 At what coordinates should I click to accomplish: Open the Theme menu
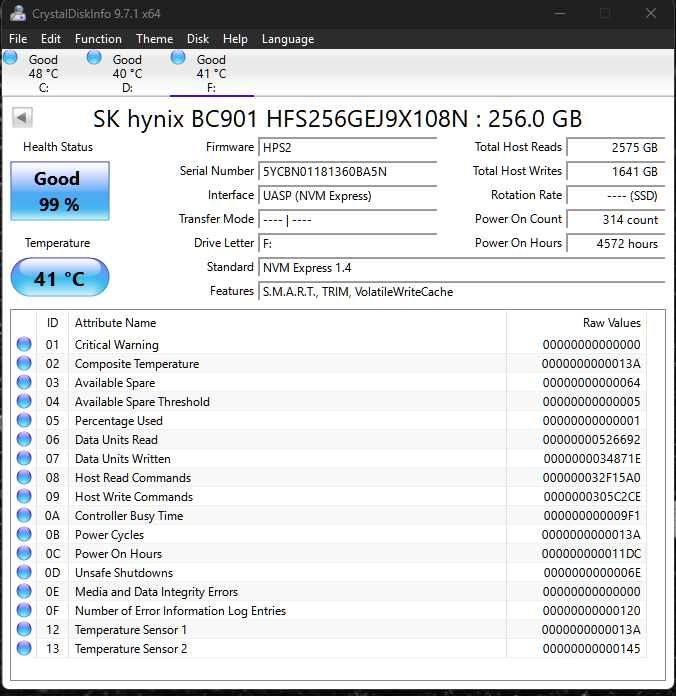pyautogui.click(x=154, y=39)
